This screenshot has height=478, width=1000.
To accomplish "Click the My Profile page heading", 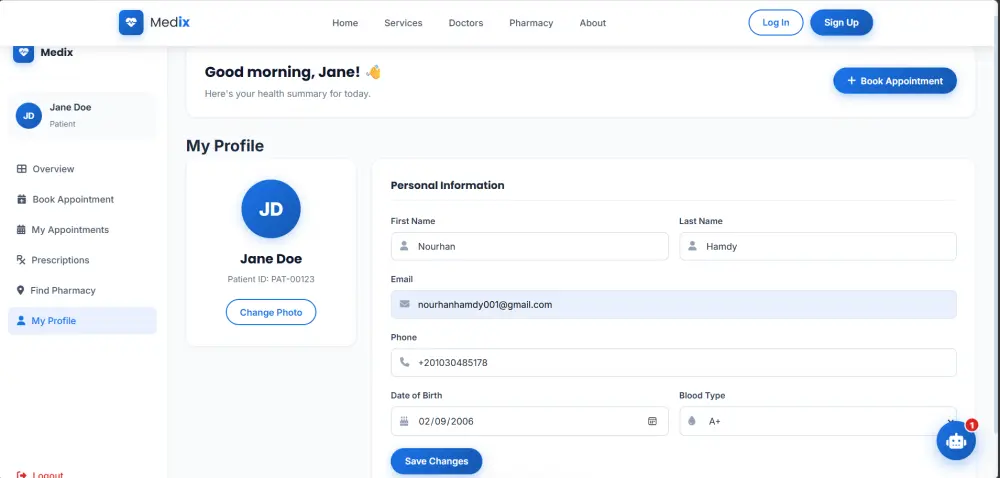I will (x=224, y=146).
